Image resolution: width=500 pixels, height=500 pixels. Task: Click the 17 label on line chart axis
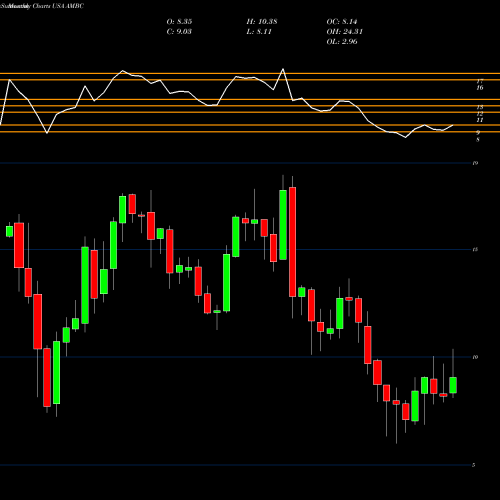(x=480, y=81)
